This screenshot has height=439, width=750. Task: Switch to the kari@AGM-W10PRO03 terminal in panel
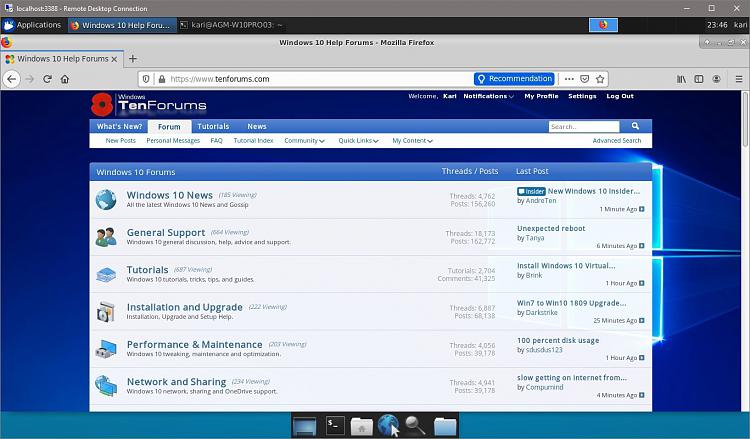232,25
